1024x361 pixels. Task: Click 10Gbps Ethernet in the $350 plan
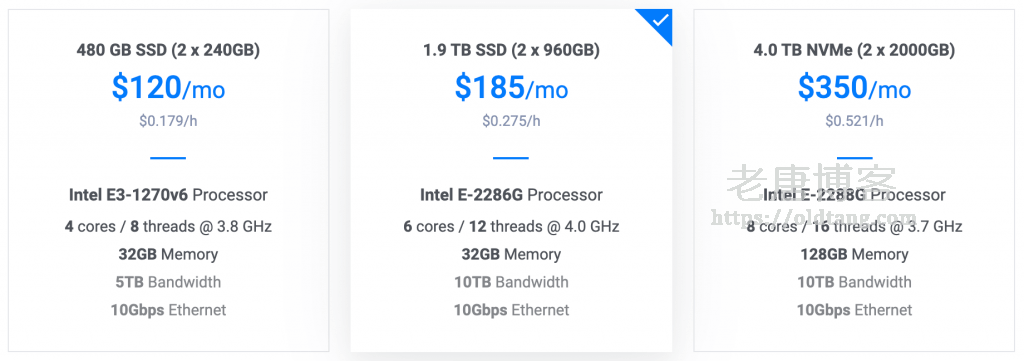pyautogui.click(x=854, y=309)
